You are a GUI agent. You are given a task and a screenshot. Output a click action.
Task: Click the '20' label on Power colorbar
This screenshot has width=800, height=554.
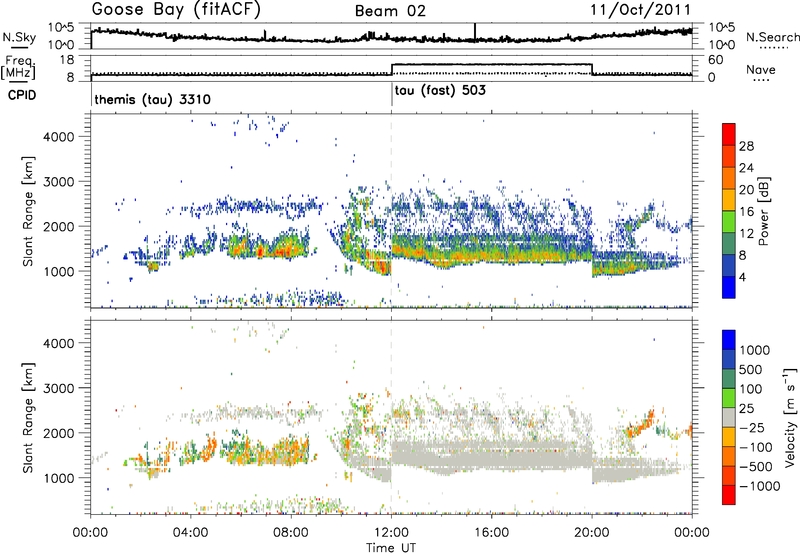pos(746,190)
